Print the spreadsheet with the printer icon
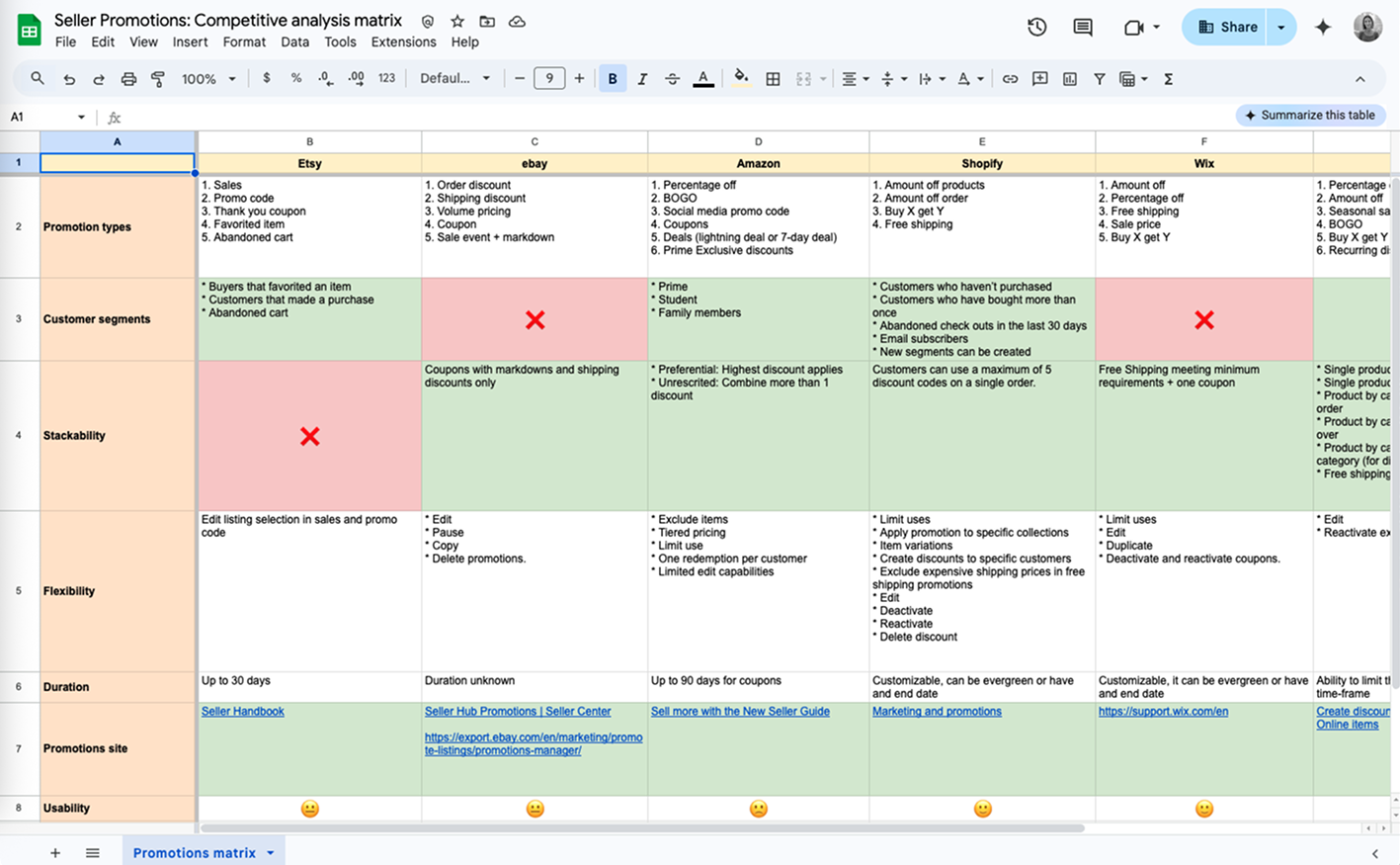Screen dimensions: 1400x865 128,79
